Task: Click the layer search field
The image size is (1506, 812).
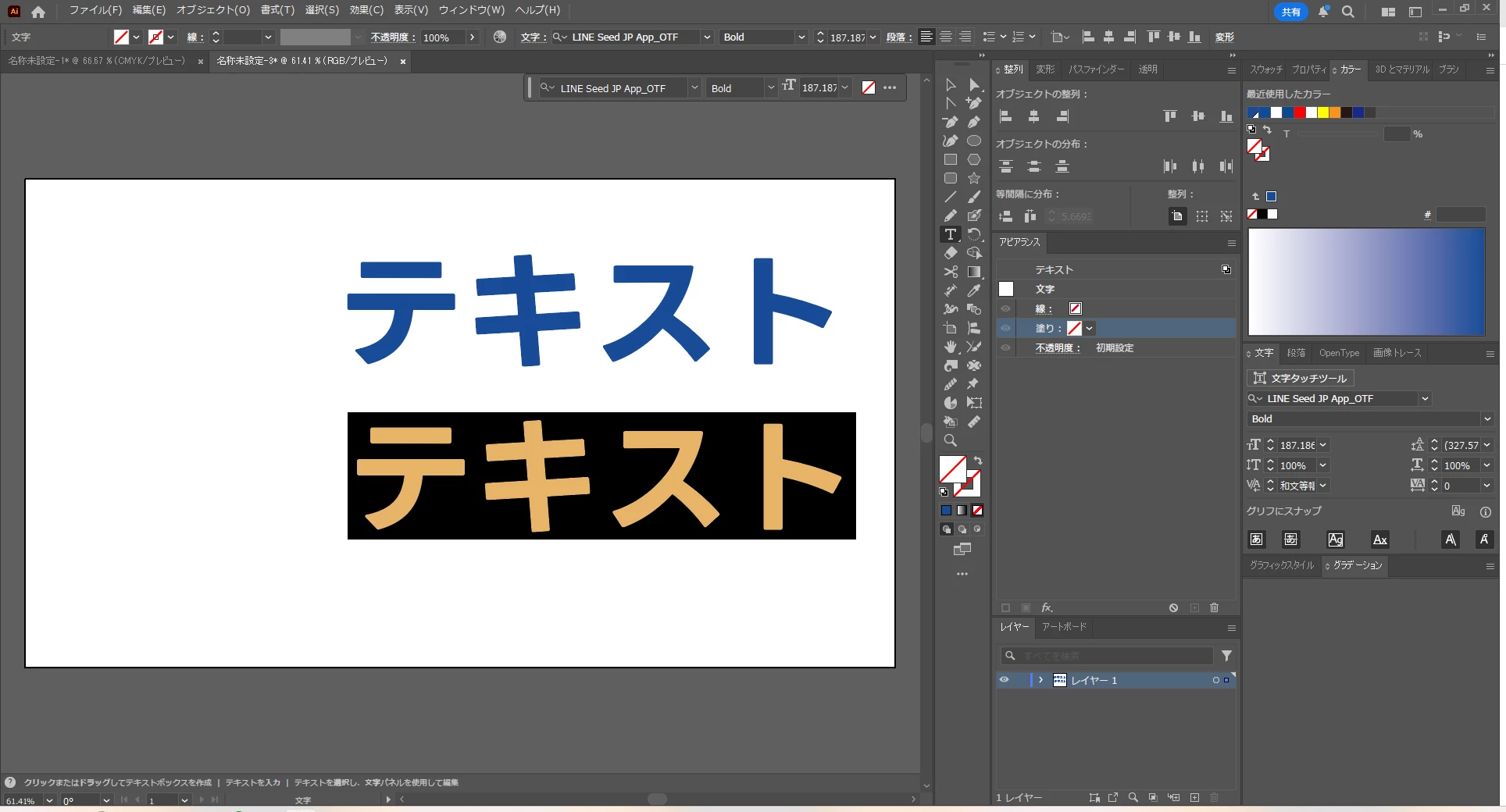Action: 1107,656
